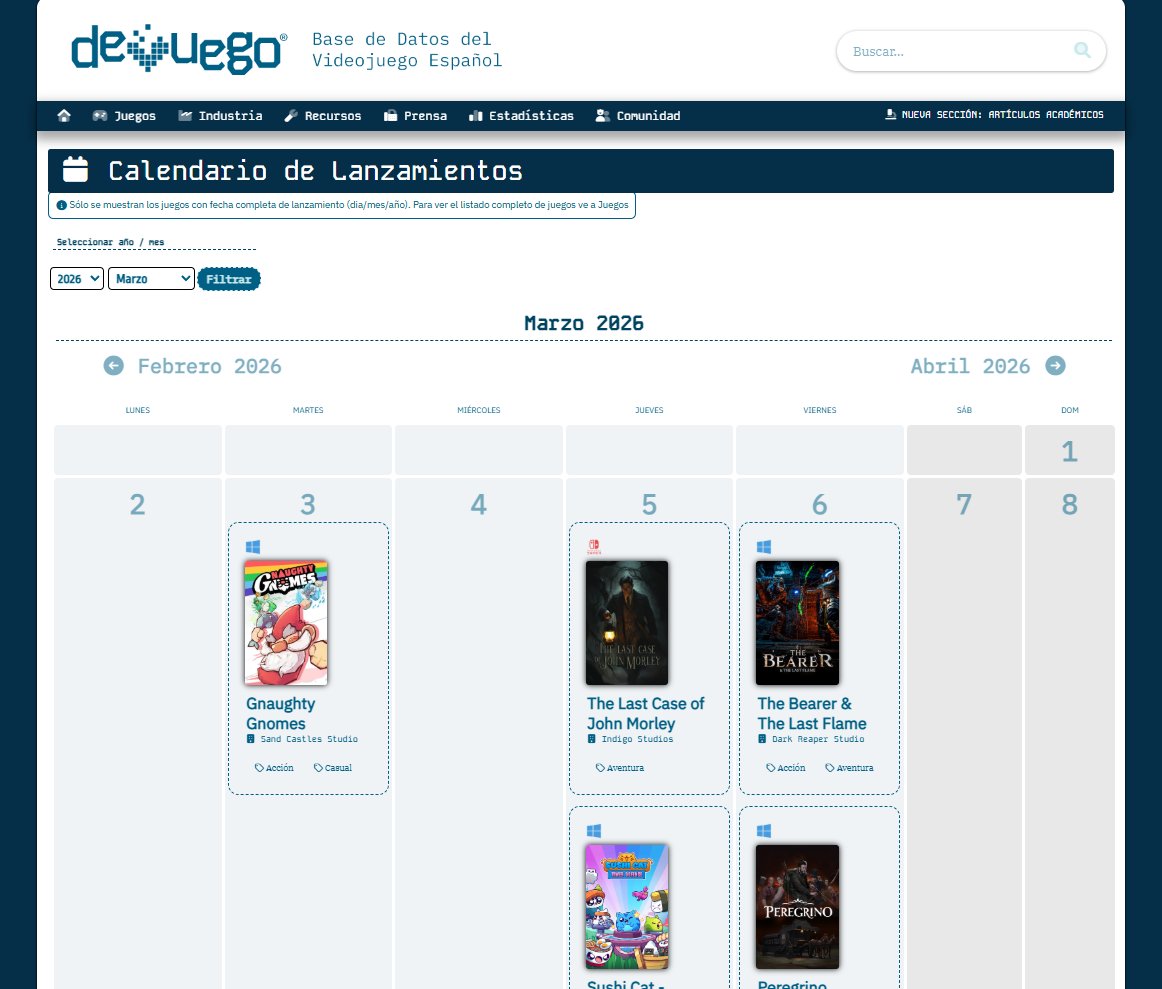1162x989 pixels.
Task: Click the users icon next to Comunidad
Action: pyautogui.click(x=602, y=116)
